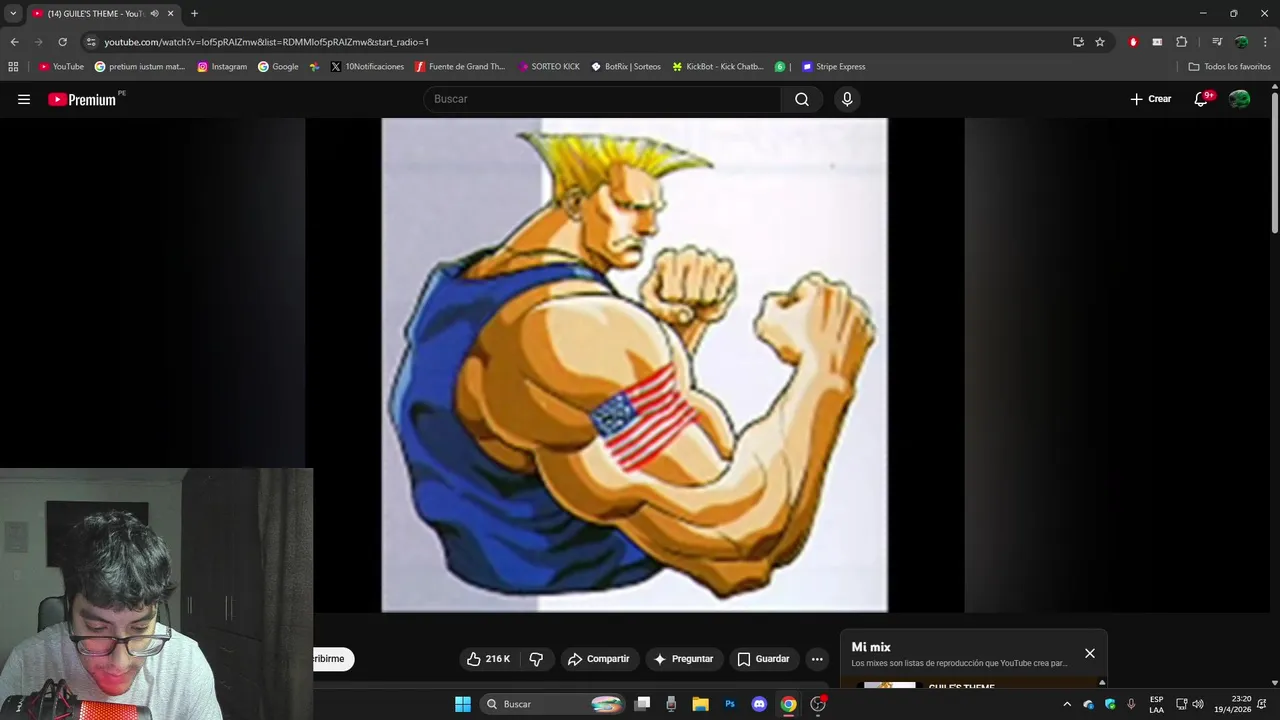
Task: Switch to Chrome in the taskbar
Action: coord(789,704)
